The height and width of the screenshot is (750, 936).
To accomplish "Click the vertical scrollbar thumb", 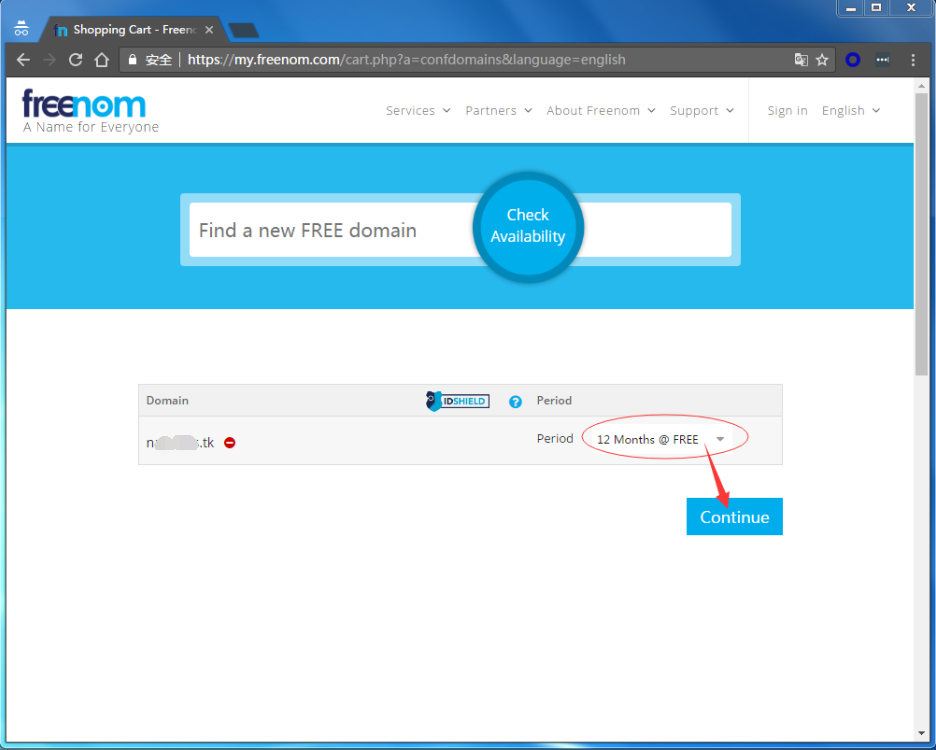I will click(921, 233).
